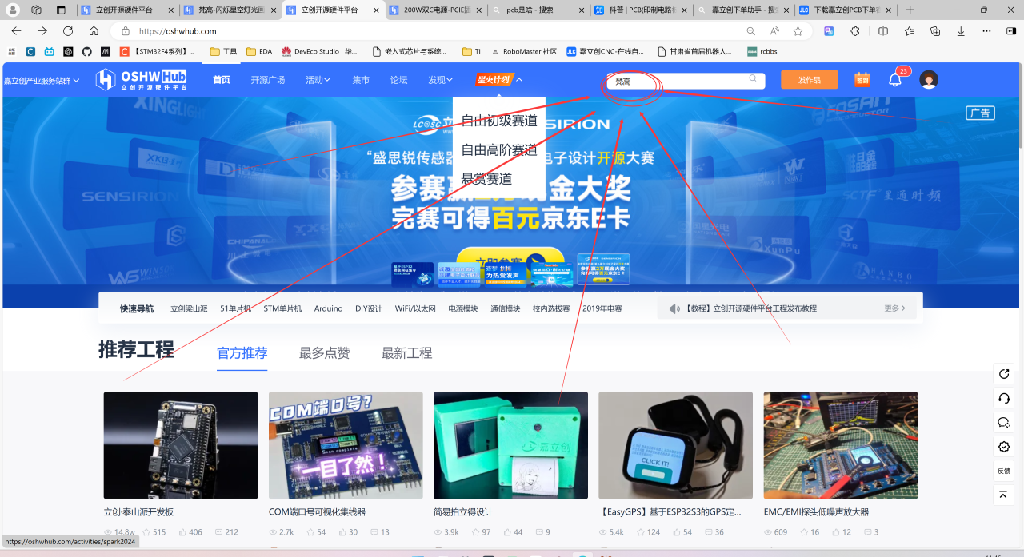Viewport: 1024px width, 557px height.
Task: Click the 广告 label on banner
Action: tap(980, 113)
